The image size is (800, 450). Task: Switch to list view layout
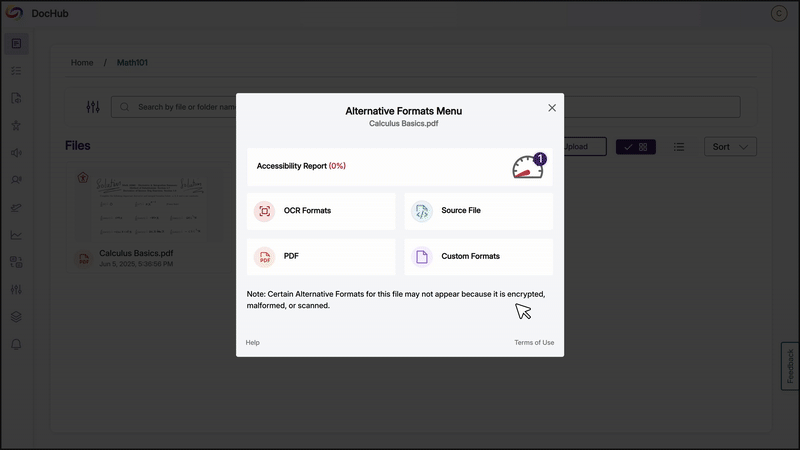[x=679, y=147]
